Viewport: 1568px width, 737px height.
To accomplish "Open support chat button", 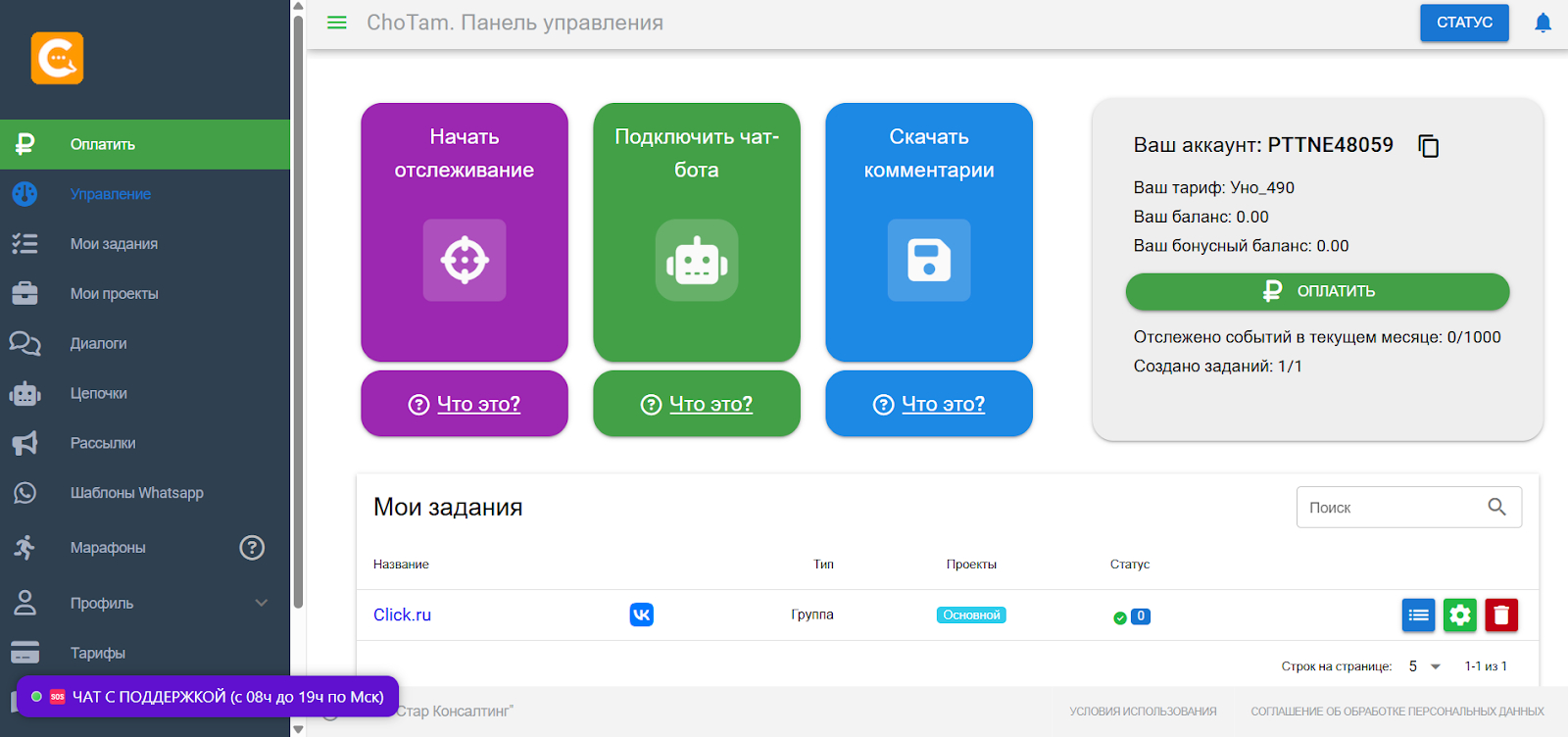I will tap(208, 697).
